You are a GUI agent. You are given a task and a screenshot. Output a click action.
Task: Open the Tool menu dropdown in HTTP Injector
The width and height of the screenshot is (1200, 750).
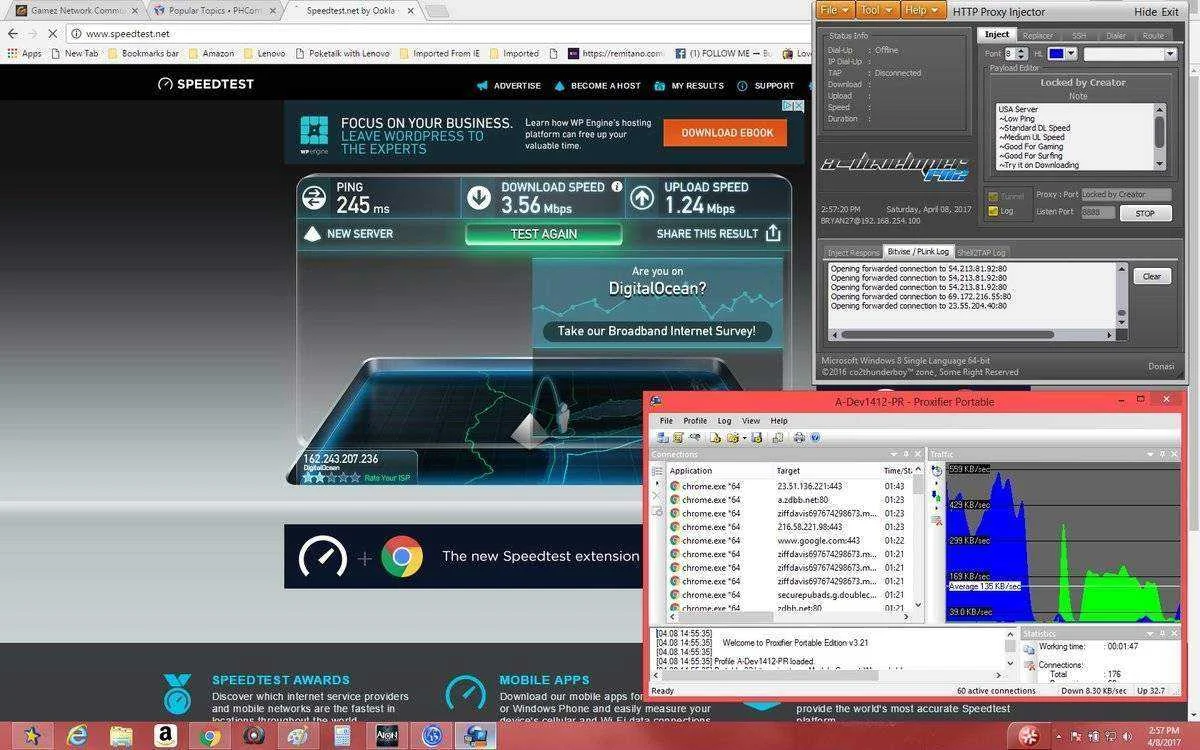(876, 10)
